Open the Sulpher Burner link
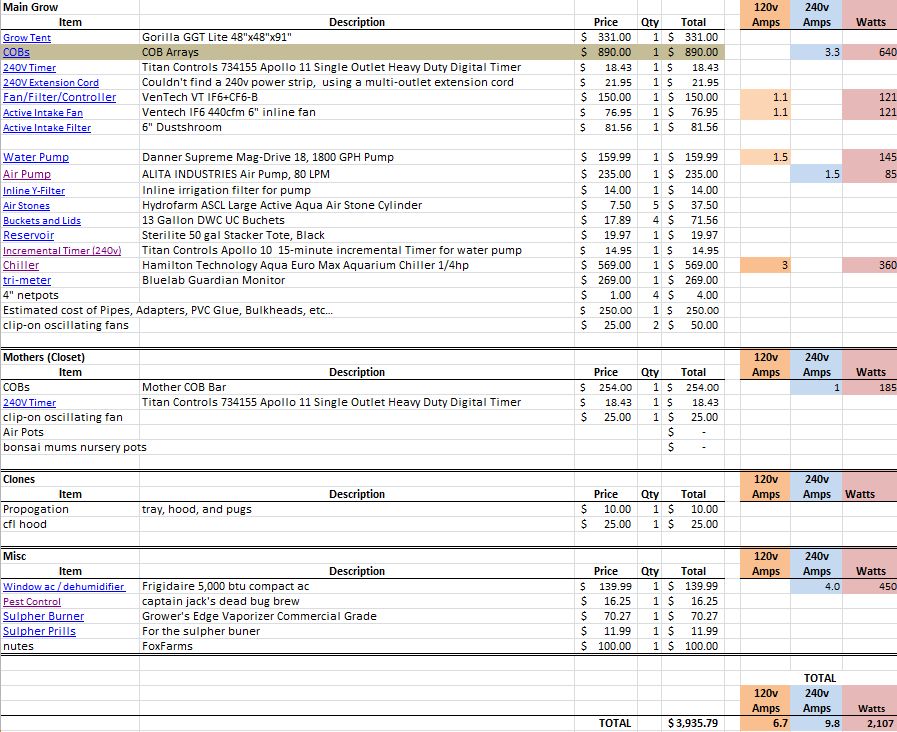Viewport: 897px width, 732px height. click(x=43, y=616)
